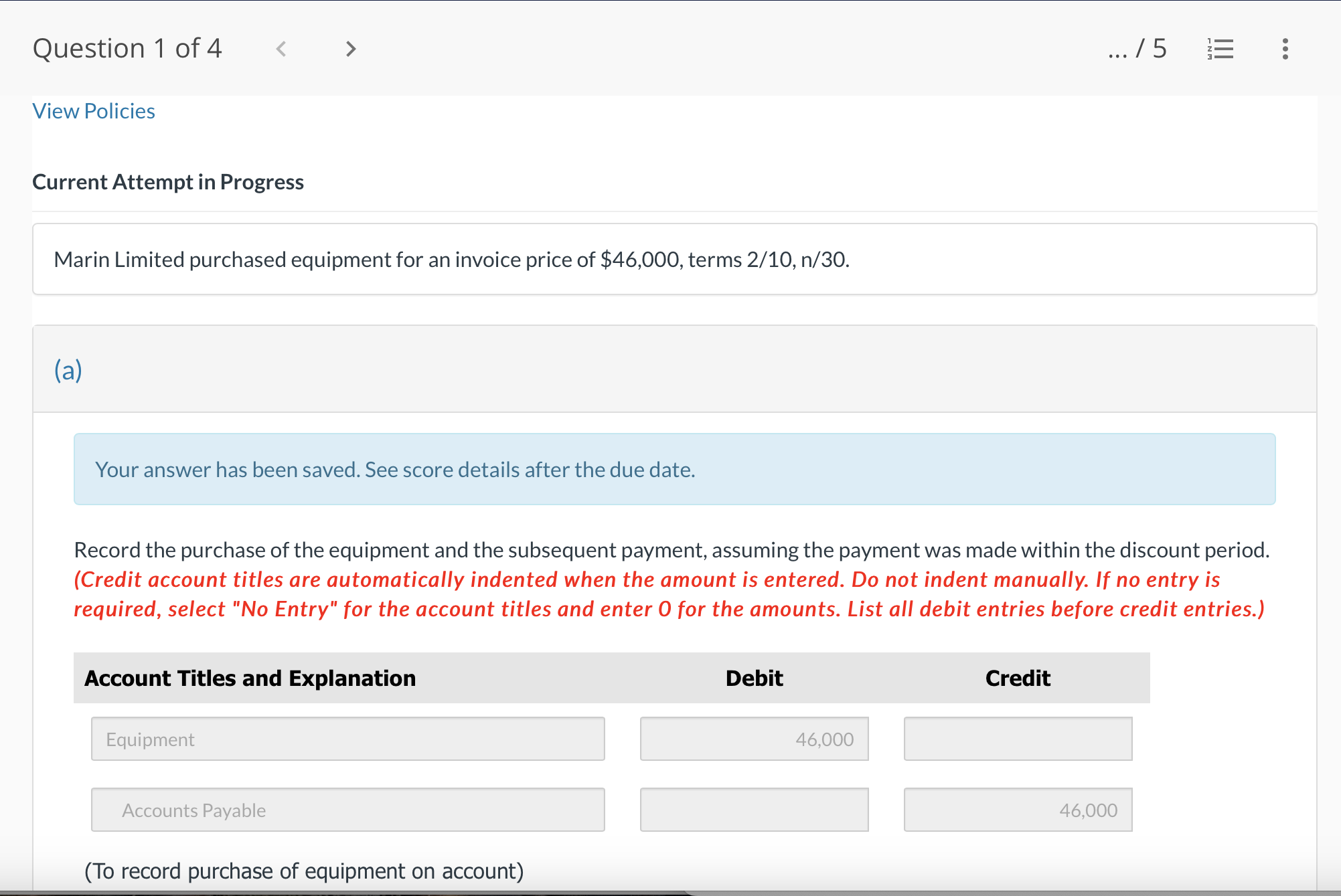Click the Debit column header

click(x=754, y=678)
